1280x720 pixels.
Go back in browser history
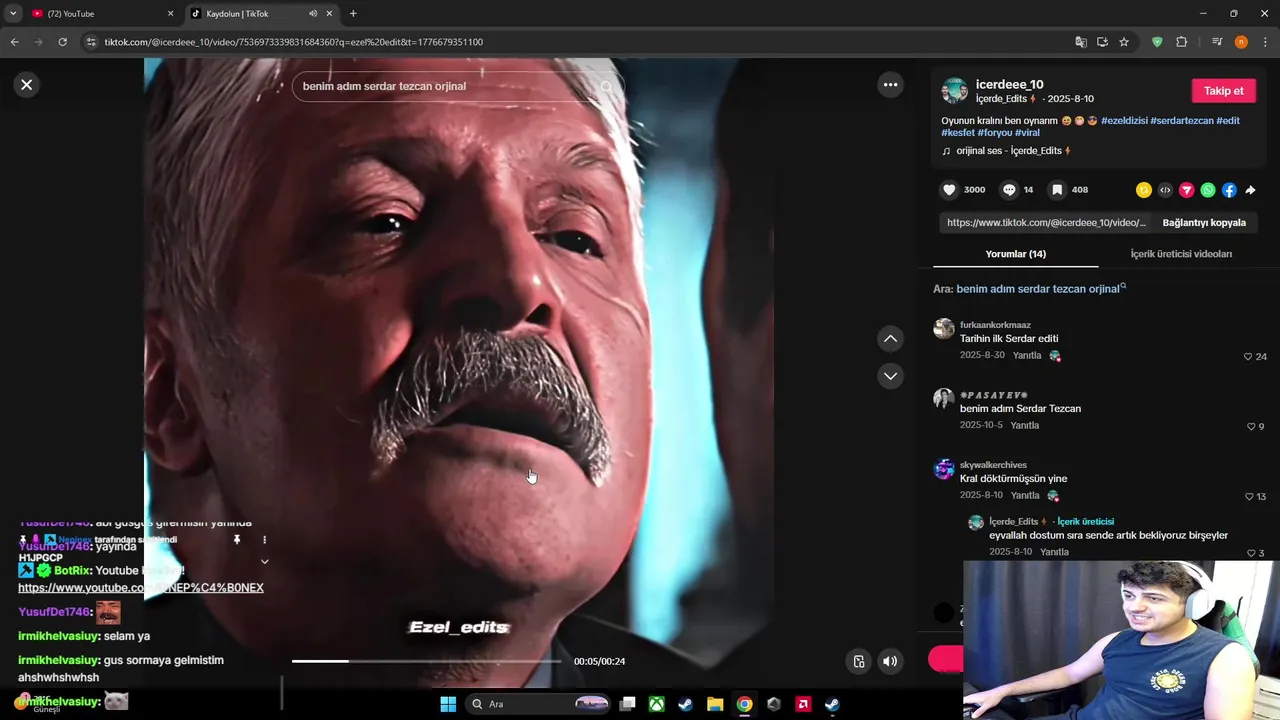tap(14, 42)
